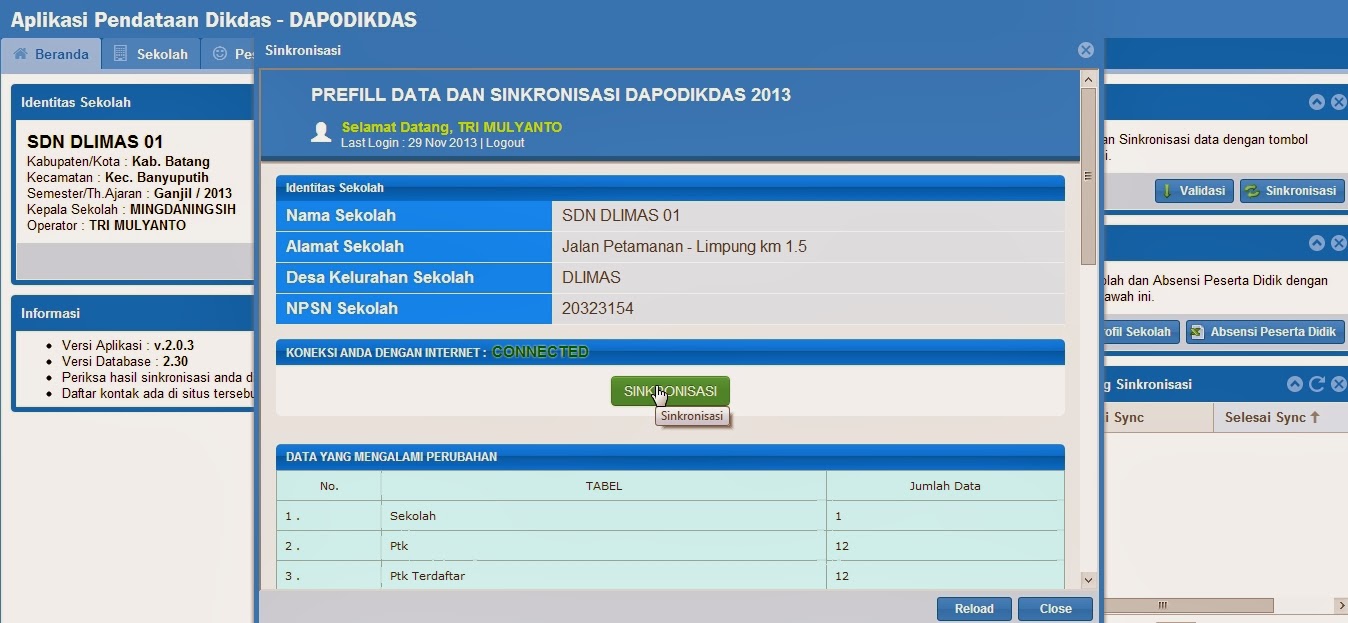Click the Close button at the dialog bottom

(1055, 608)
